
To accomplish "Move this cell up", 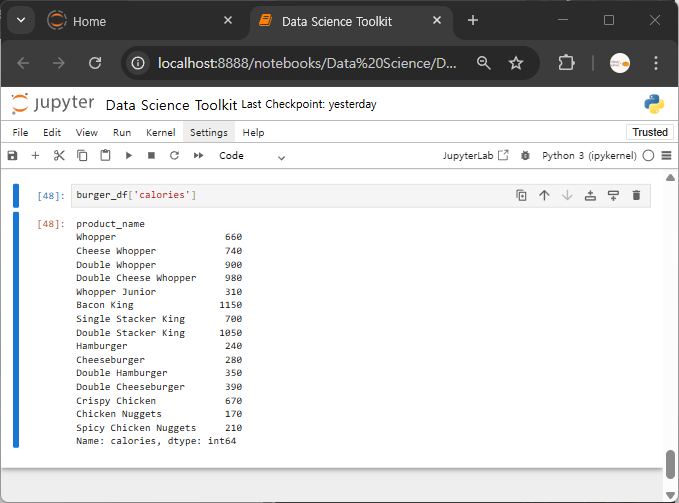I will click(544, 195).
